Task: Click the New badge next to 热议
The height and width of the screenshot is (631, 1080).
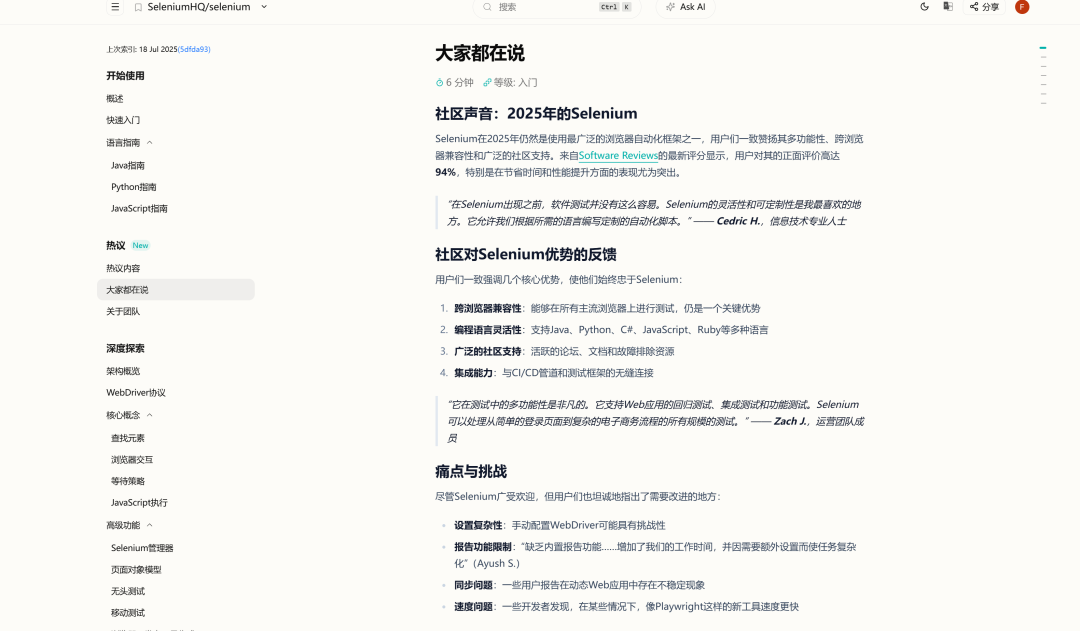Action: click(141, 245)
